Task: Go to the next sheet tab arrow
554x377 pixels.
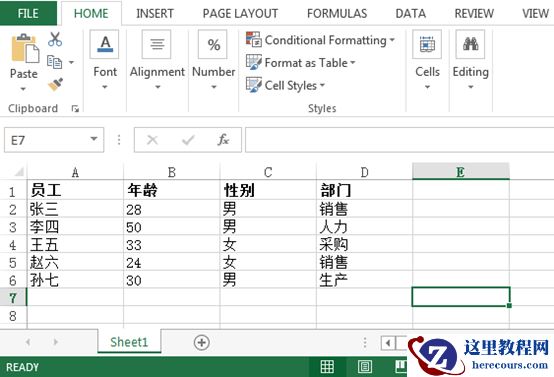Action: [55, 342]
